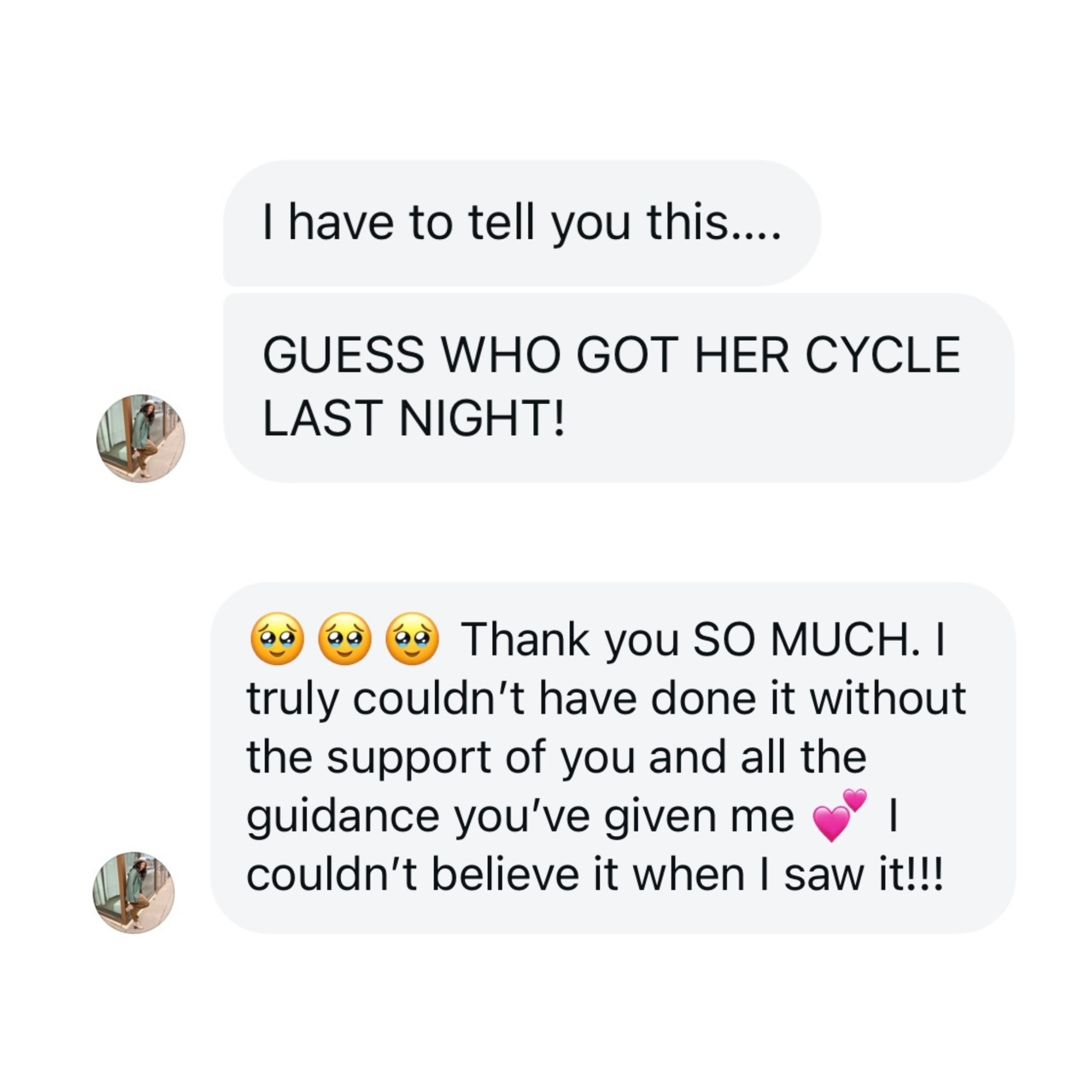The height and width of the screenshot is (1092, 1092).
Task: Click the third pleading face emoji
Action: click(413, 639)
